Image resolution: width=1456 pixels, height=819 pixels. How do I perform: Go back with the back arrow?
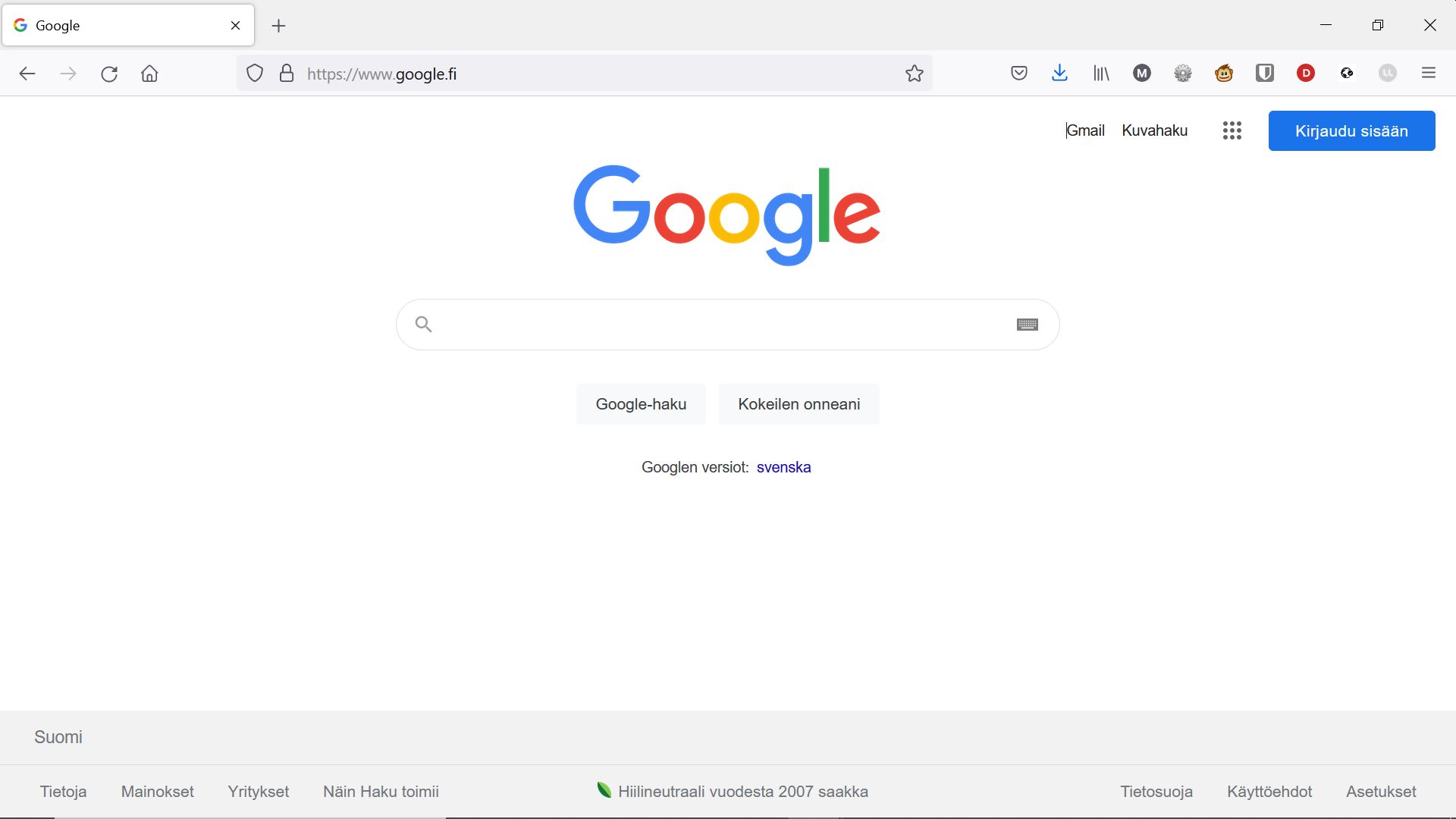[x=27, y=74]
